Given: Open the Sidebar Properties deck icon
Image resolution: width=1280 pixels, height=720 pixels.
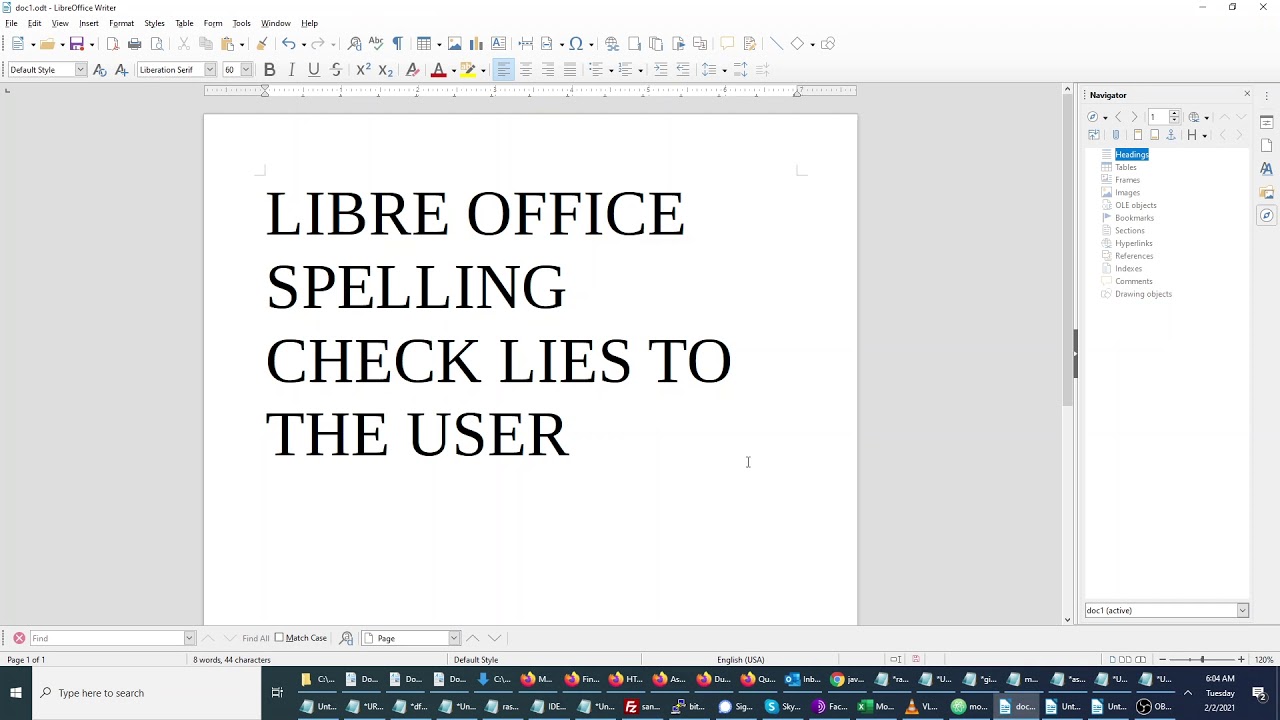Looking at the screenshot, I should (1267, 122).
